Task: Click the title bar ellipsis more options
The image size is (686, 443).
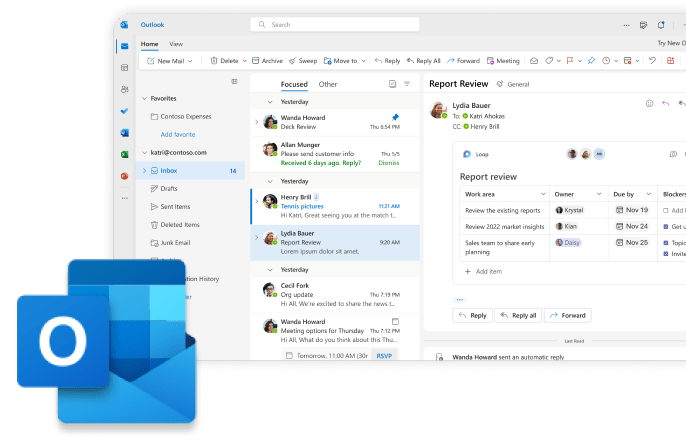Action: [x=626, y=25]
